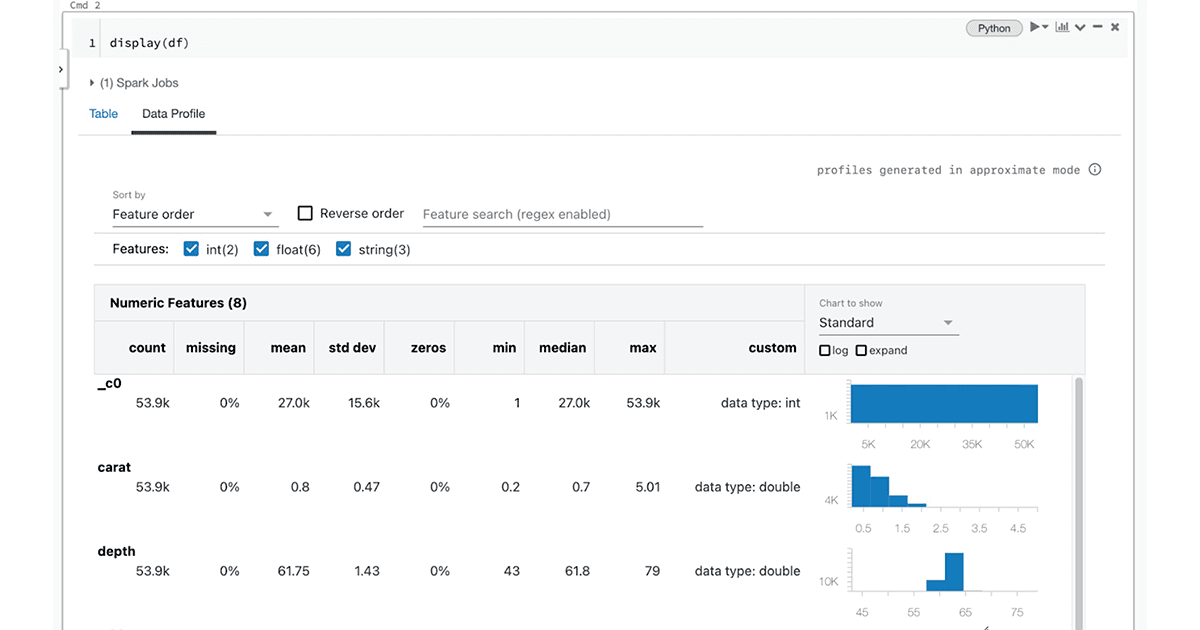
Task: Run the cell with the play icon
Action: [x=1036, y=27]
